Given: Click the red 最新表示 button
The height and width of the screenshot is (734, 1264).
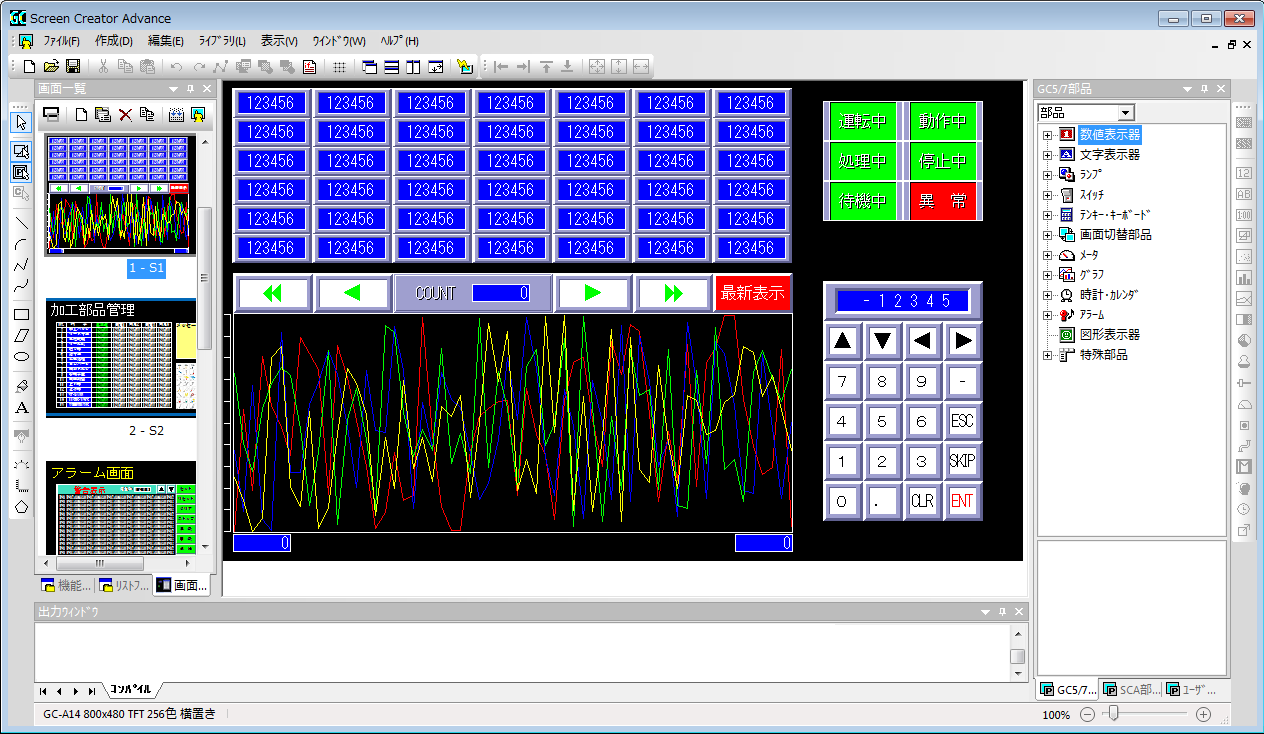Looking at the screenshot, I should point(753,293).
